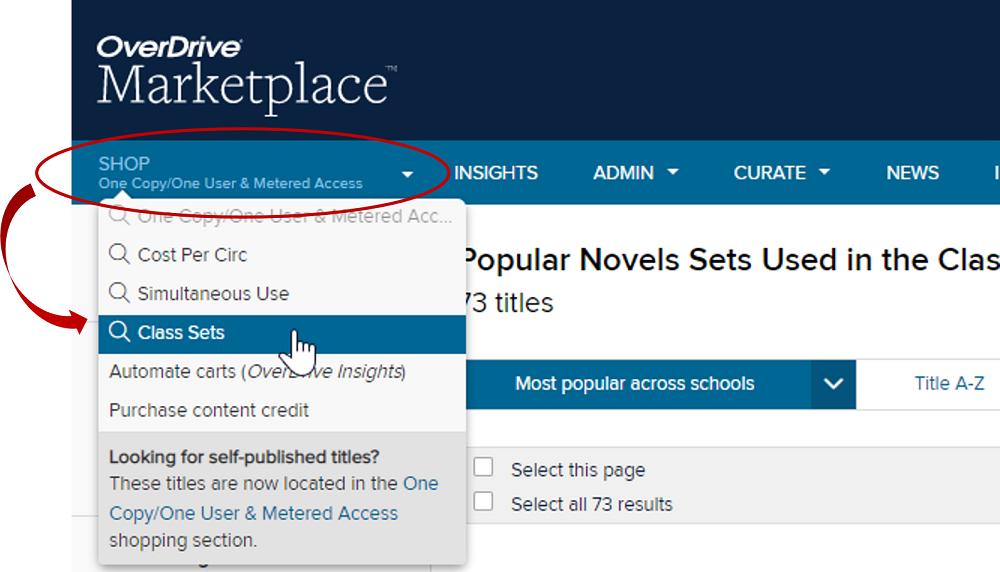Screen dimensions: 1000x572
Task: Select Class Sets in the Shop menu
Action: pos(282,334)
